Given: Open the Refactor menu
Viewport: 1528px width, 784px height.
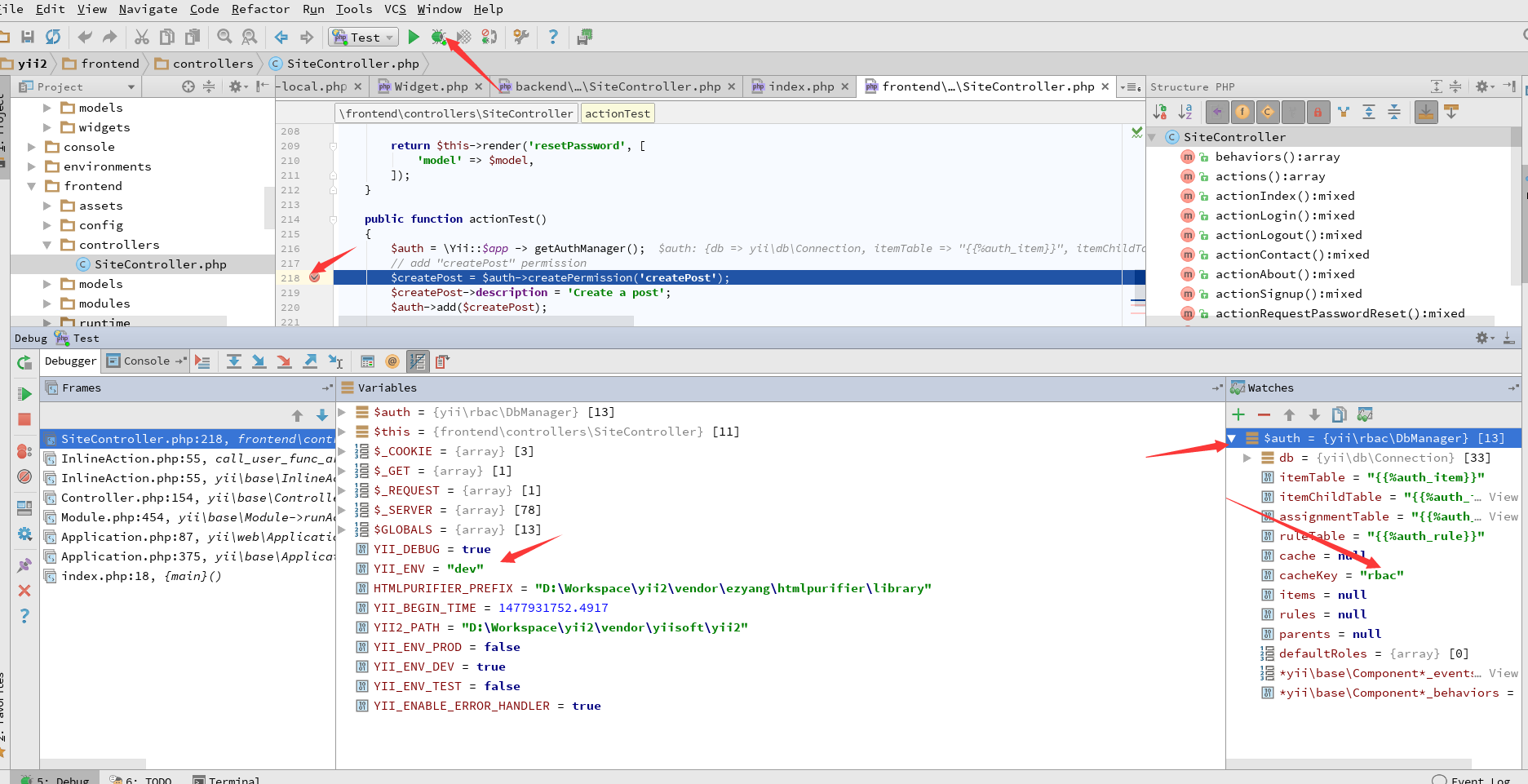Looking at the screenshot, I should click(260, 9).
